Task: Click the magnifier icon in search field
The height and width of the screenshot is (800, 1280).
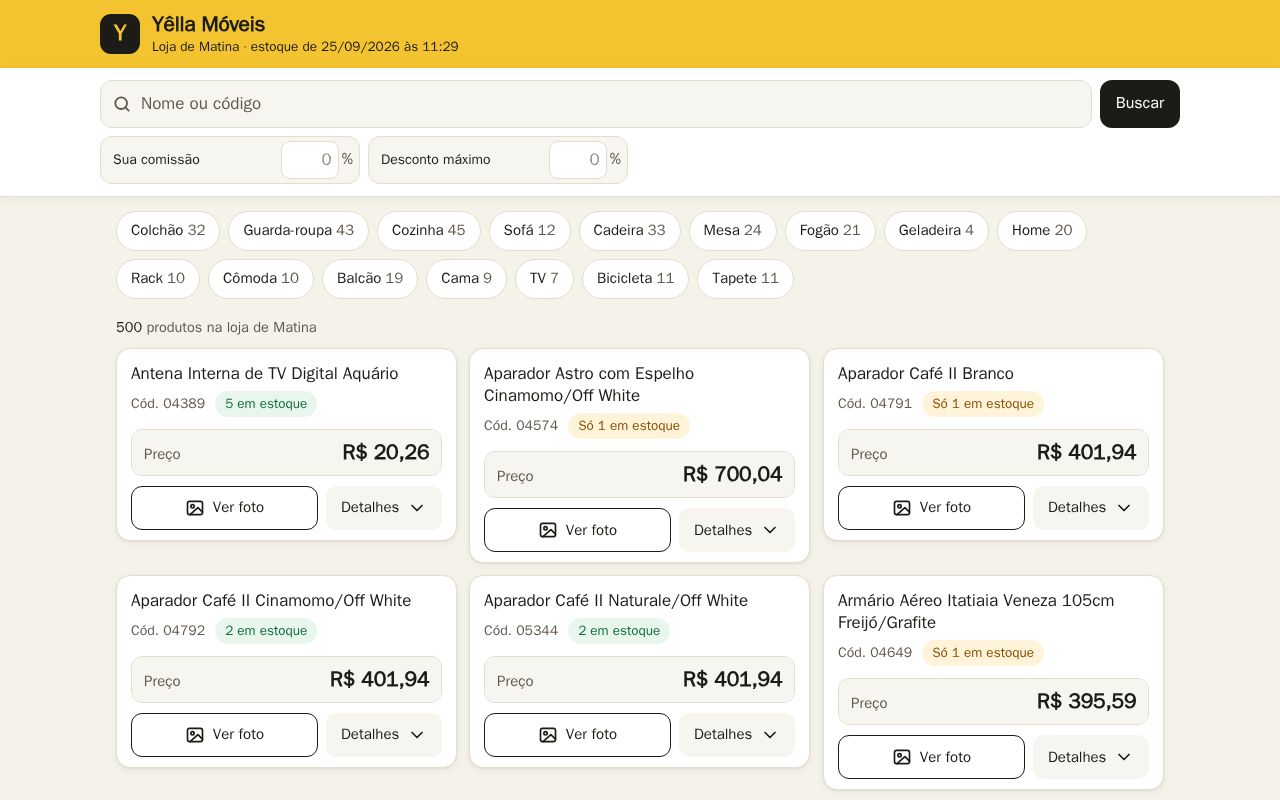Action: pyautogui.click(x=122, y=104)
